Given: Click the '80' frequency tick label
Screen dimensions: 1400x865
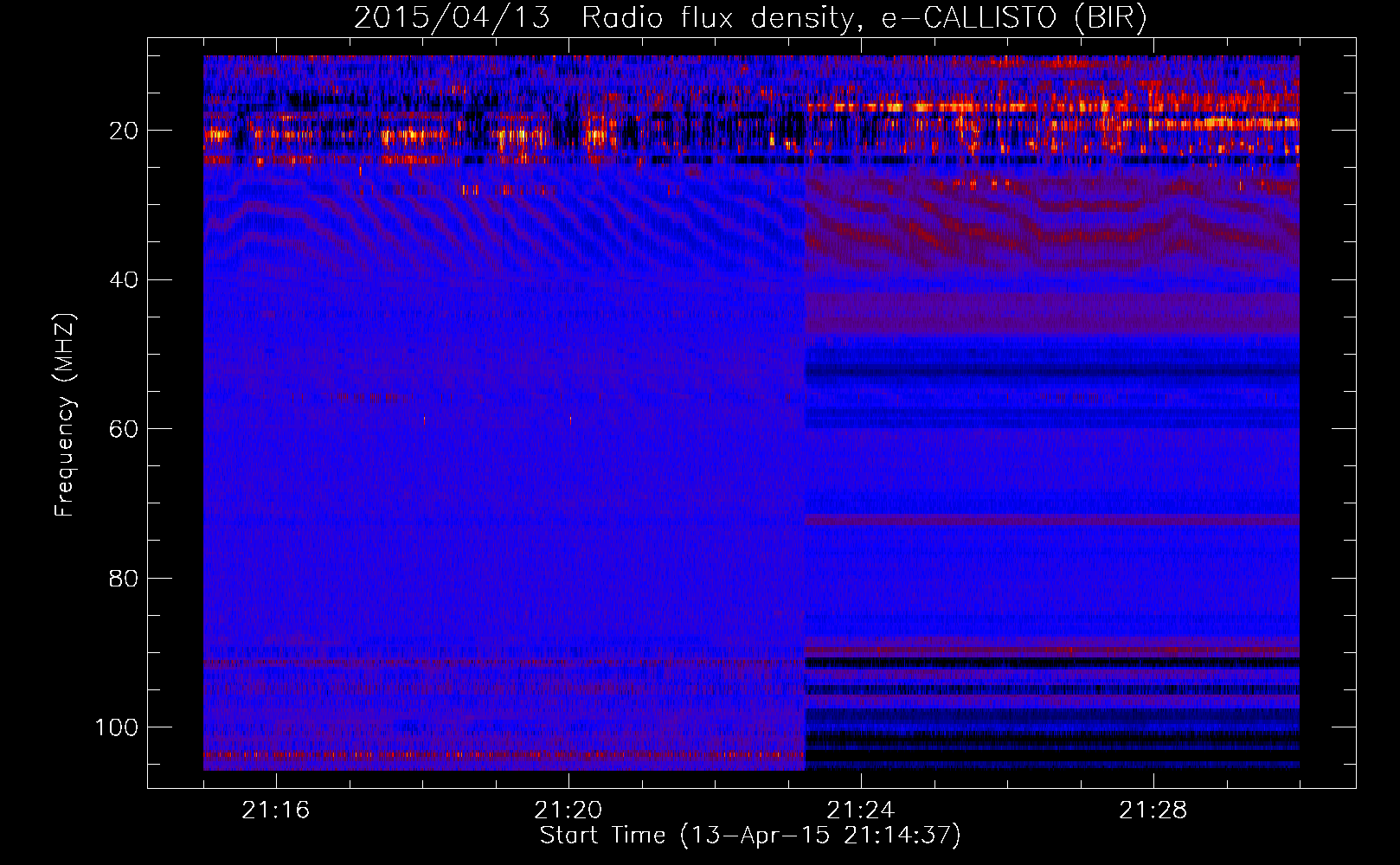Looking at the screenshot, I should coord(124,578).
